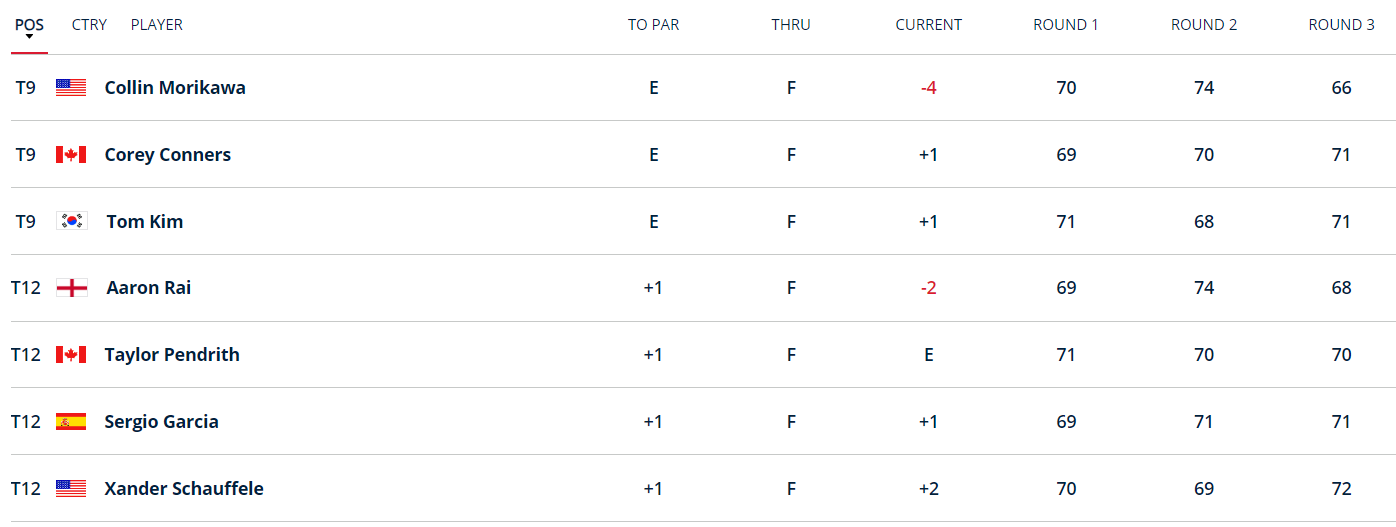Click the South Korea flag beside Tom Kim

(72, 222)
